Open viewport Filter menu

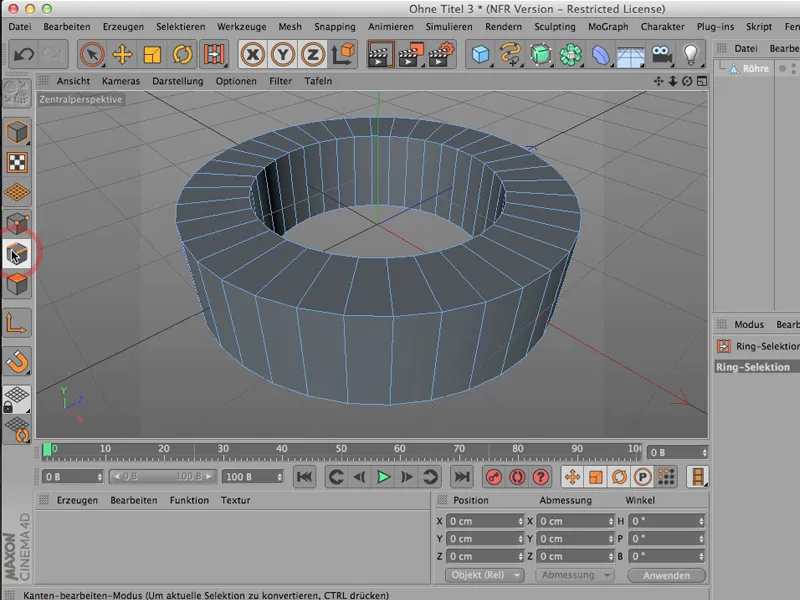click(x=281, y=81)
